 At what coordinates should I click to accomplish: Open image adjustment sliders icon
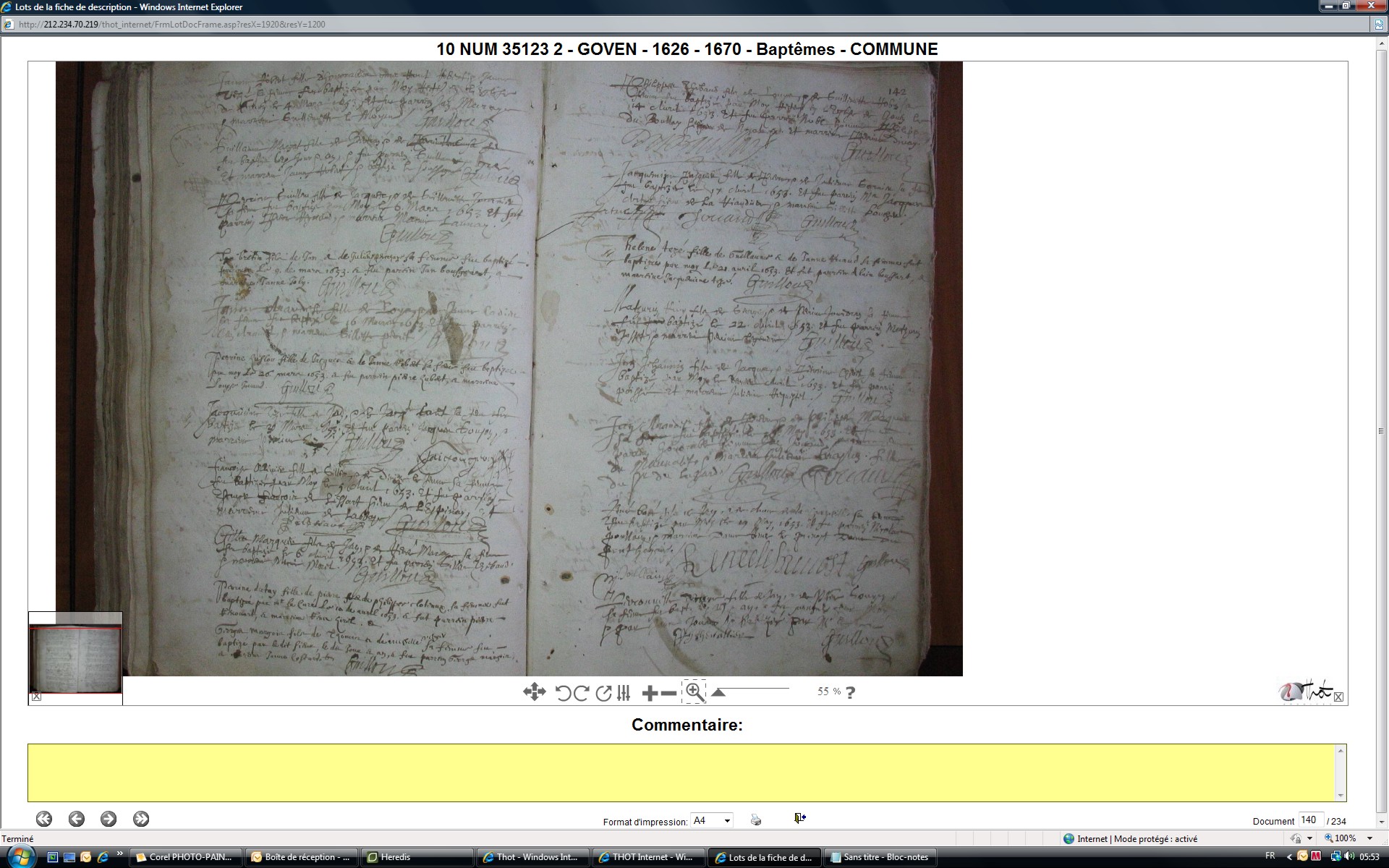tap(624, 693)
